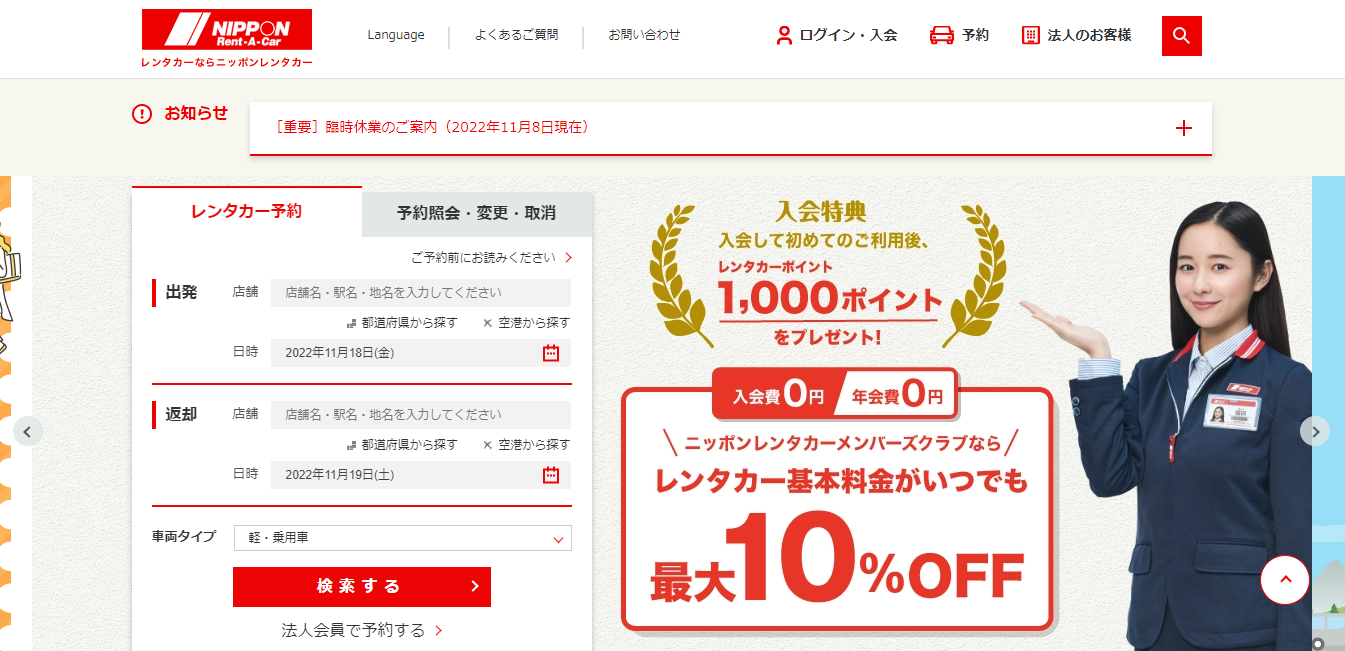Click 法人会員で予約する link
Viewport: 1345px width, 651px height.
pos(361,630)
